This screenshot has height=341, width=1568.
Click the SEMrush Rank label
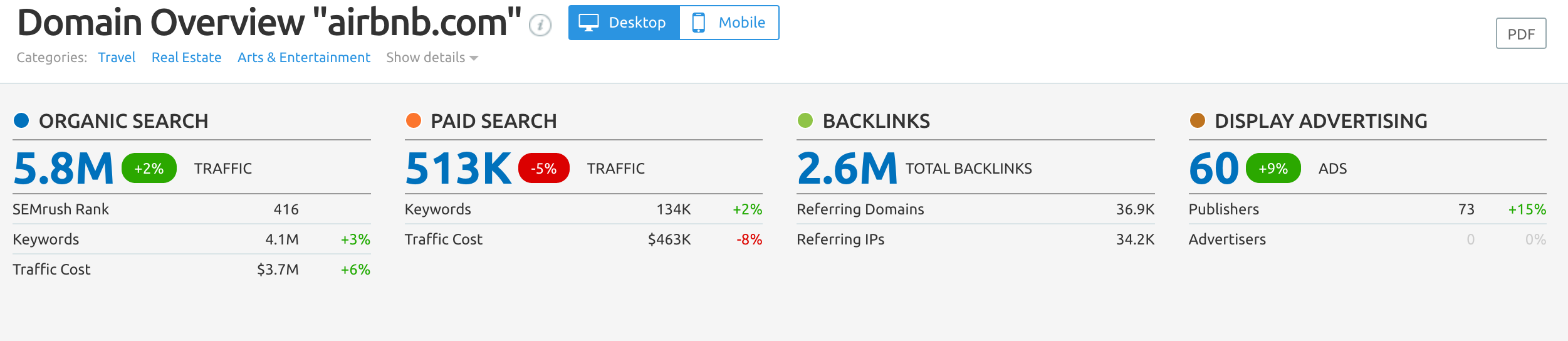[61, 209]
